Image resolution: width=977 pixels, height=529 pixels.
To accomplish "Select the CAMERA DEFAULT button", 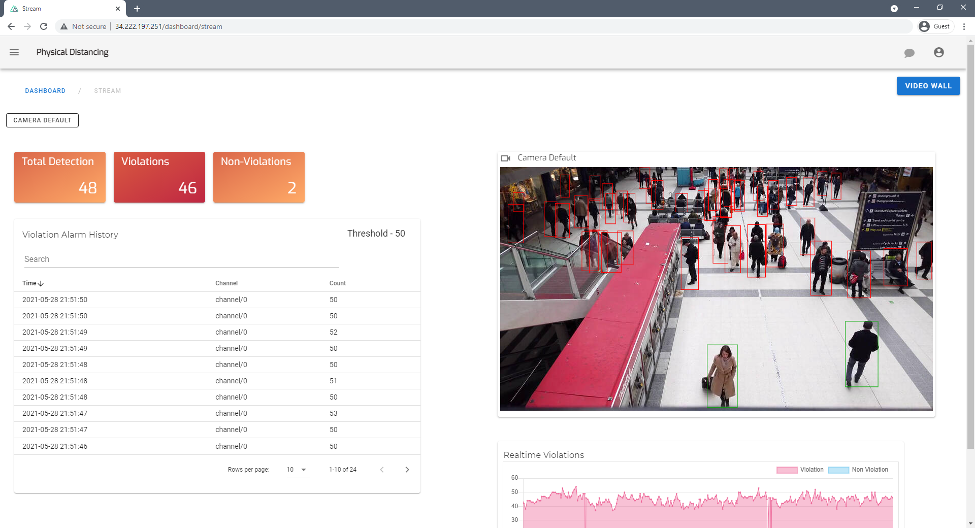I will click(x=42, y=120).
